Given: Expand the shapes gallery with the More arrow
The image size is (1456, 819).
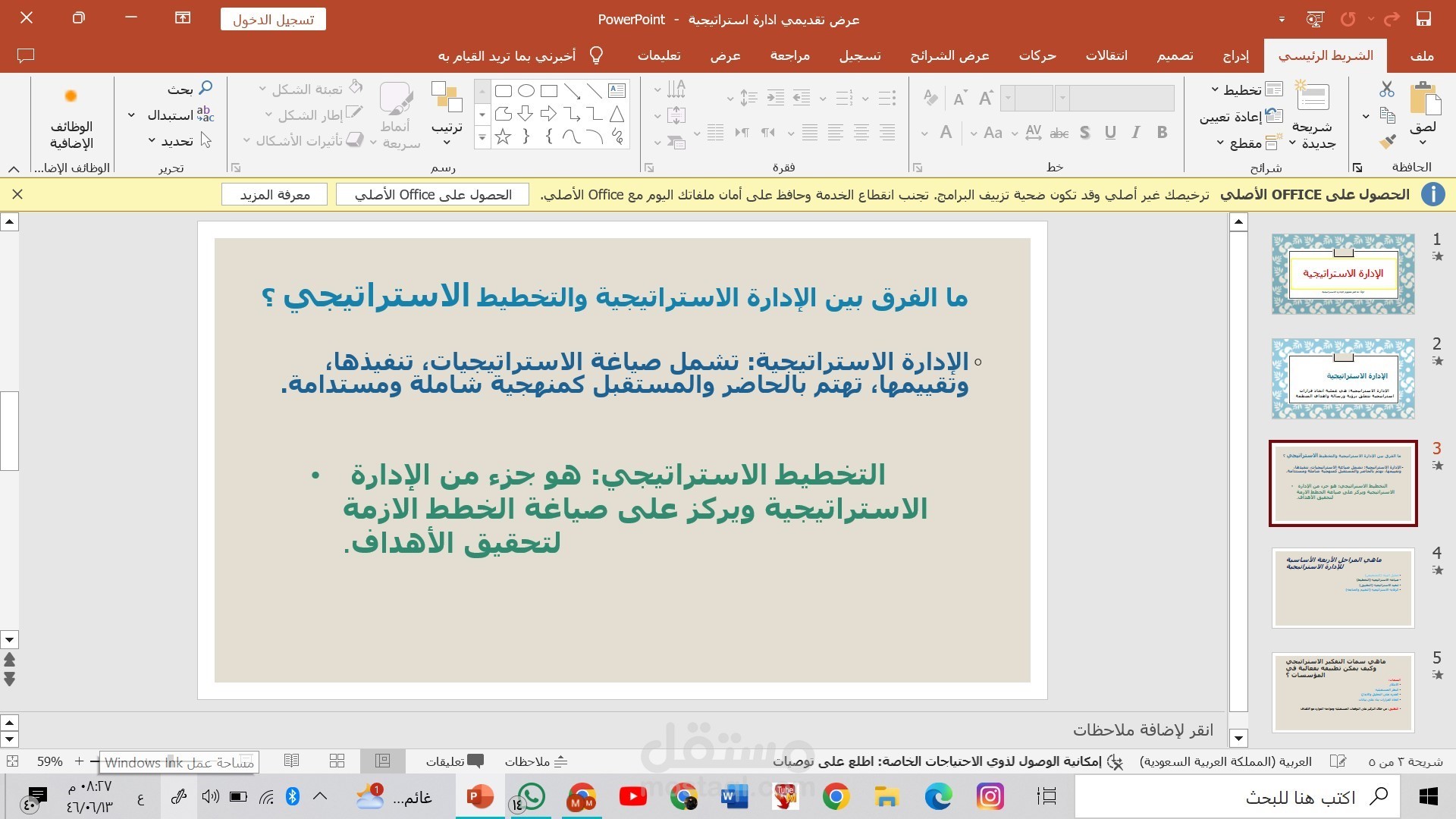Looking at the screenshot, I should 482,137.
